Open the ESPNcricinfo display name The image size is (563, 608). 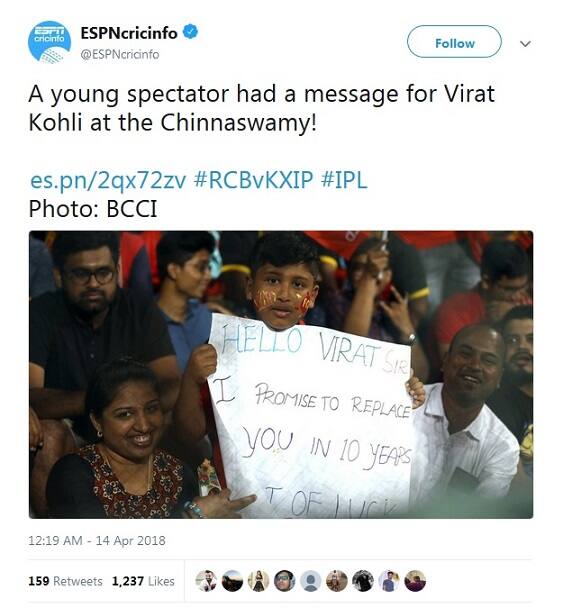[129, 33]
